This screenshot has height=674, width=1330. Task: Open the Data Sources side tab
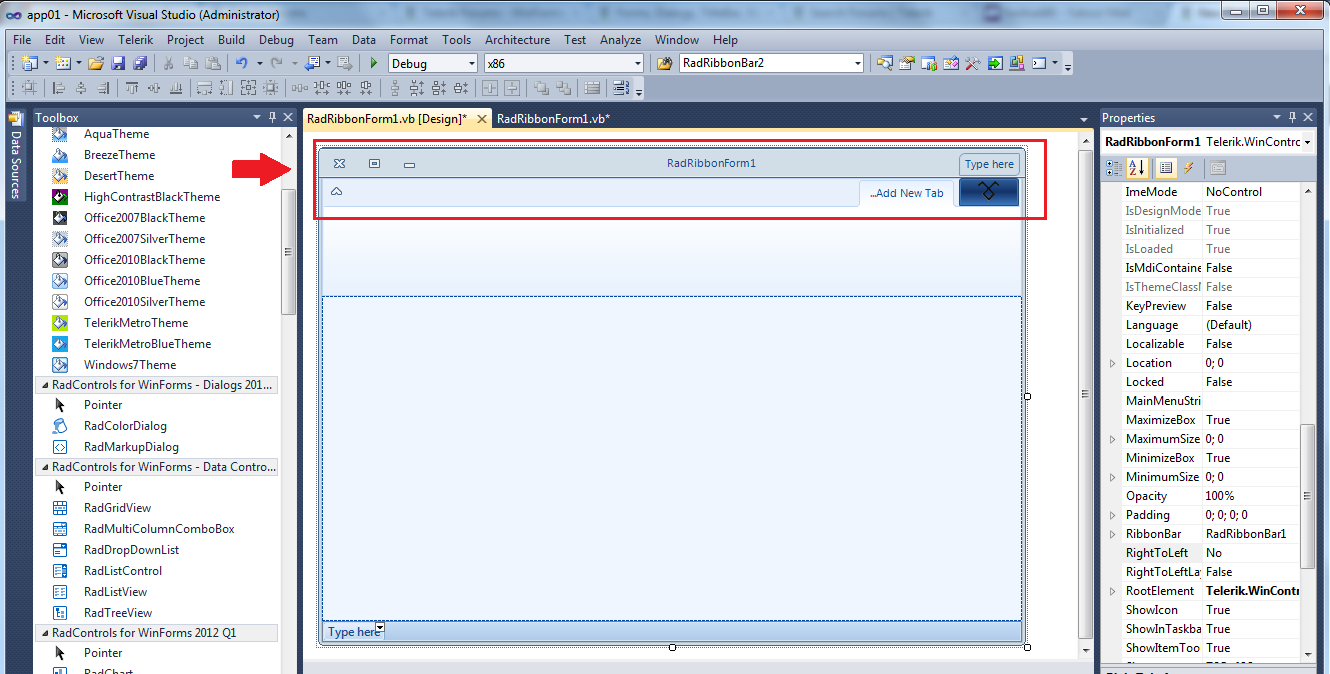point(15,155)
